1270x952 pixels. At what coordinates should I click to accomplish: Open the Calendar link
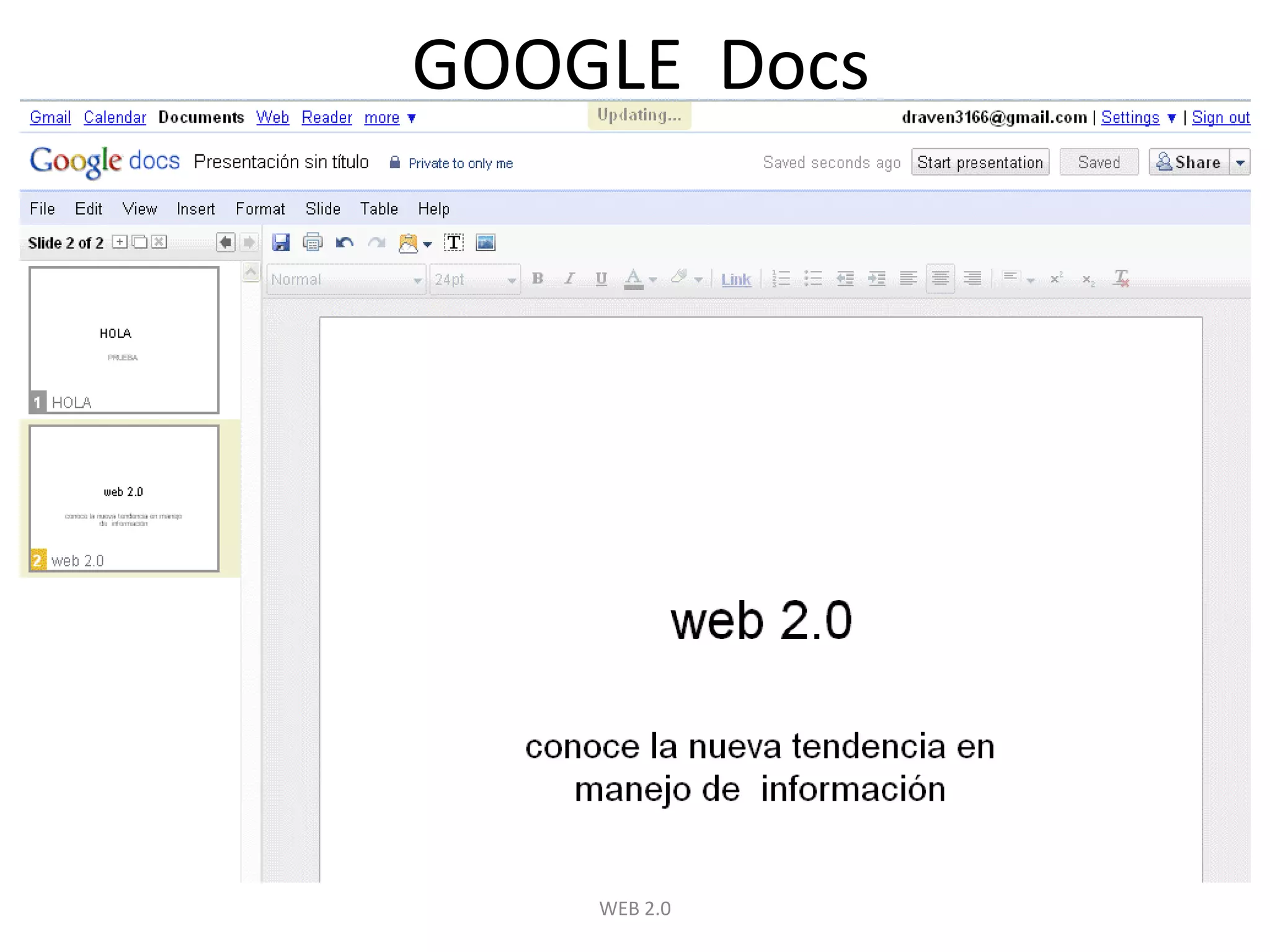click(115, 117)
